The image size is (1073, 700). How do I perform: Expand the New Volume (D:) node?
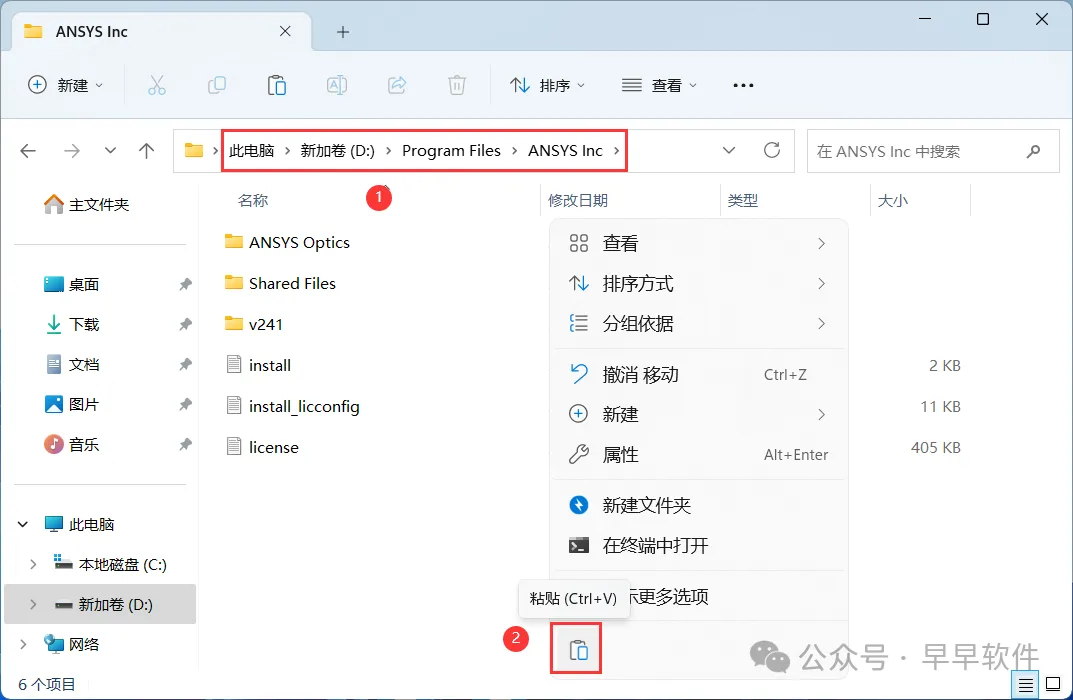click(x=33, y=604)
